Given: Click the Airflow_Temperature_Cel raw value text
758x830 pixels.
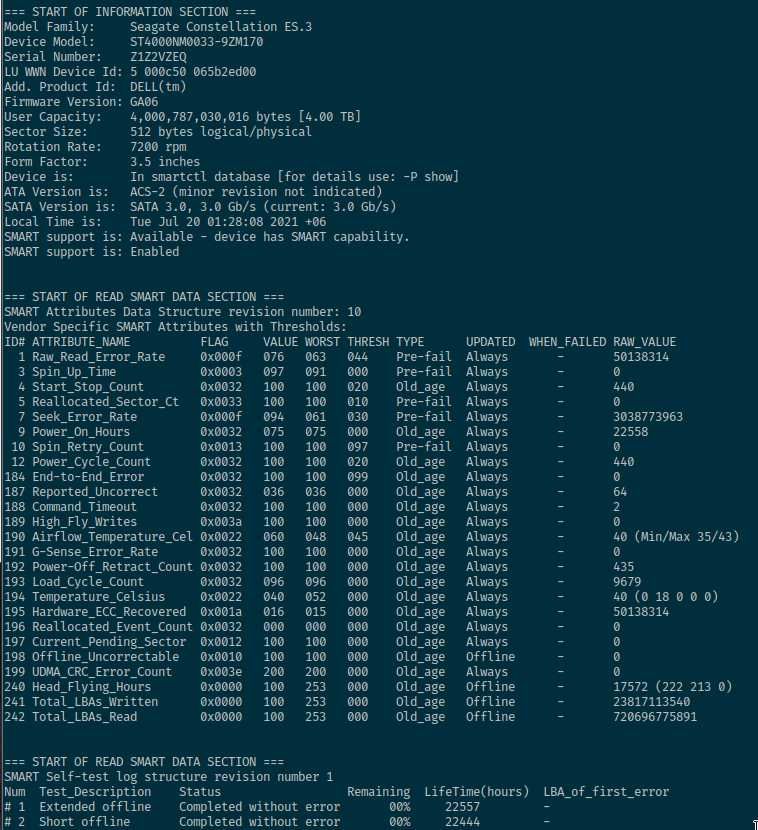Looking at the screenshot, I should tap(676, 537).
